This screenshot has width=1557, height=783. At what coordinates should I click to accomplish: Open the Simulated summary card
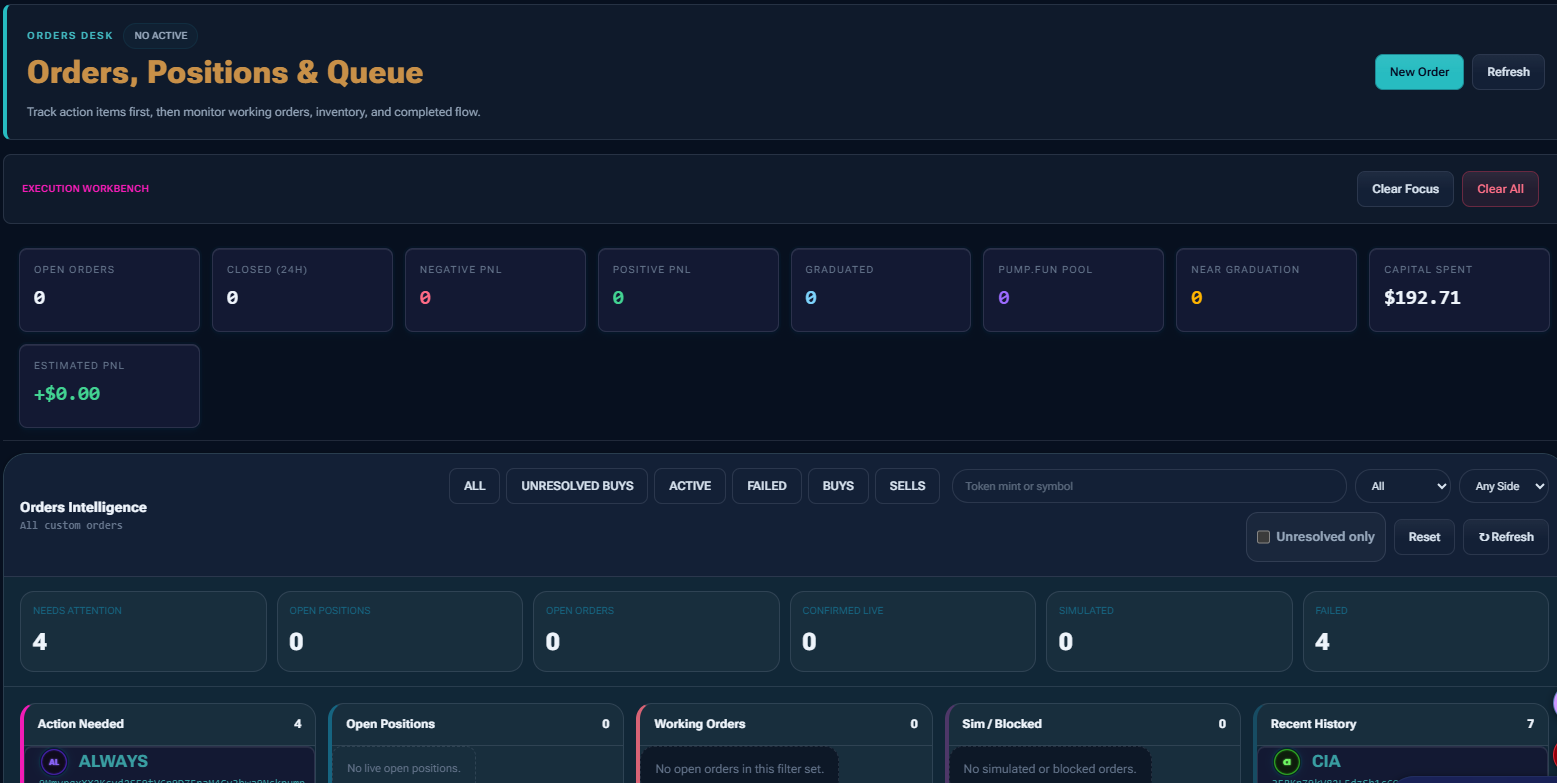tap(1169, 631)
